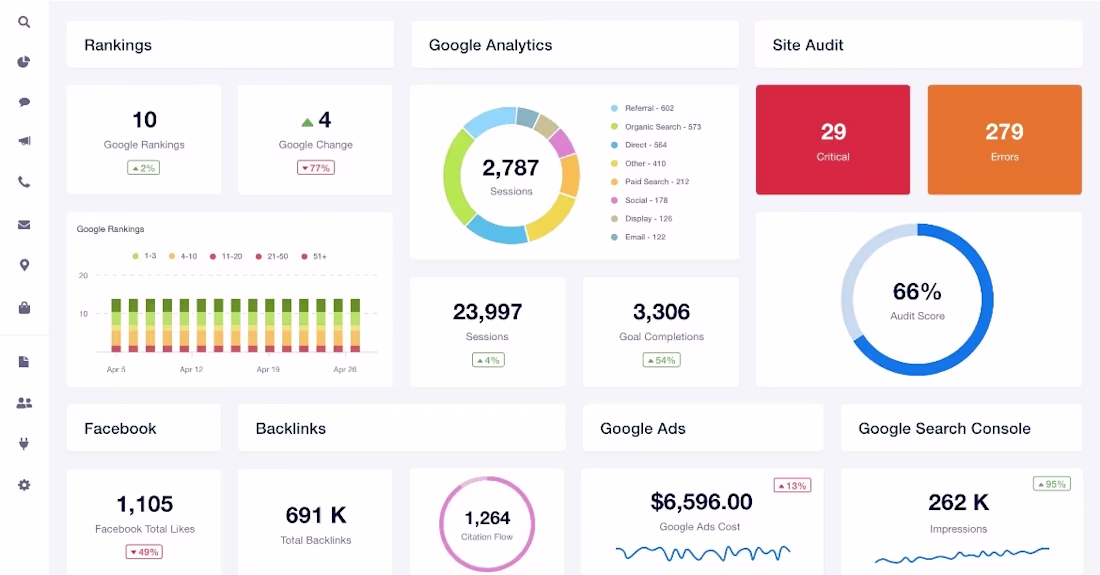Screen dimensions: 1100x575
Task: Open the envelope email icon
Action: point(24,224)
